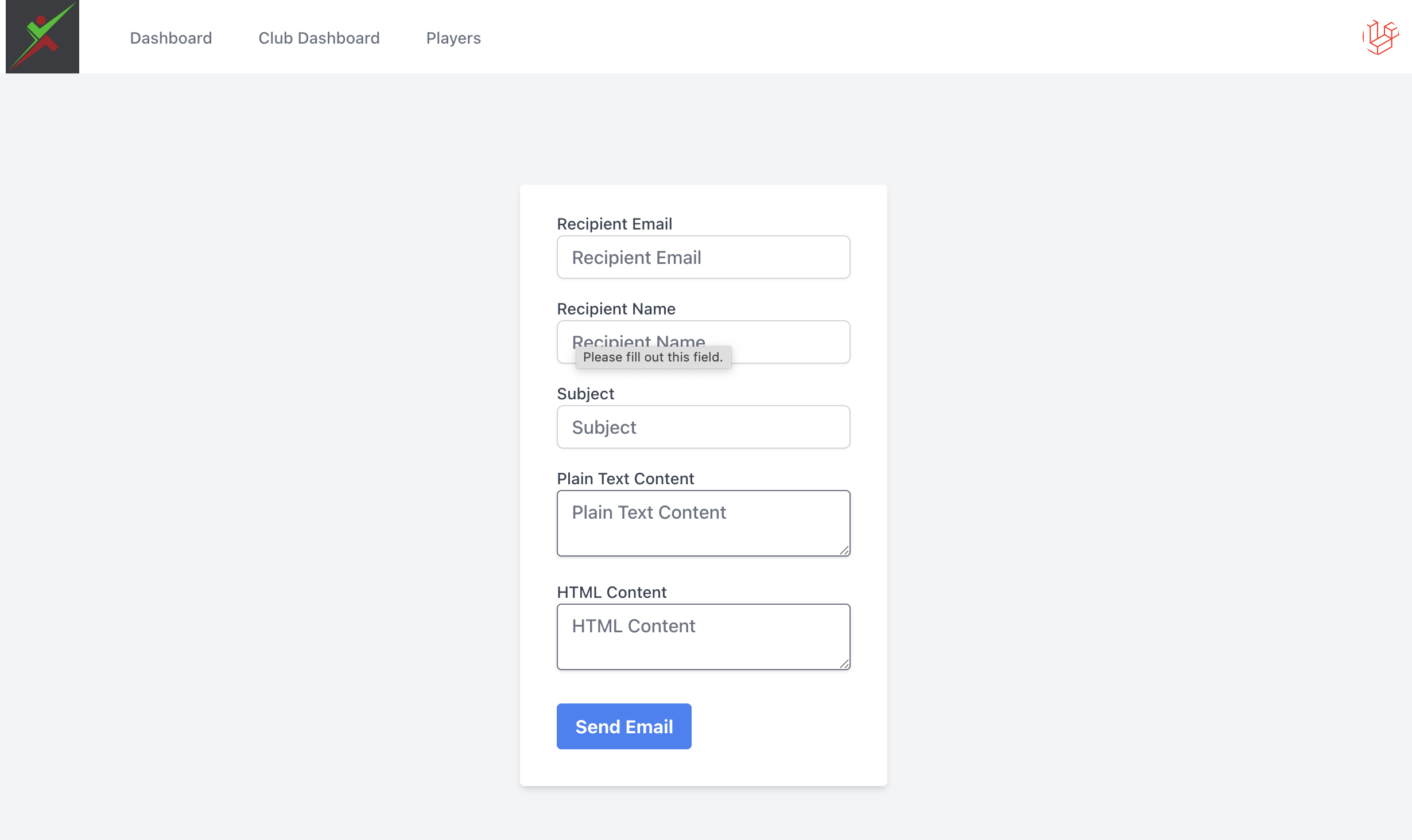The width and height of the screenshot is (1412, 840).
Task: Click inside the HTML Content textarea
Action: [x=703, y=637]
